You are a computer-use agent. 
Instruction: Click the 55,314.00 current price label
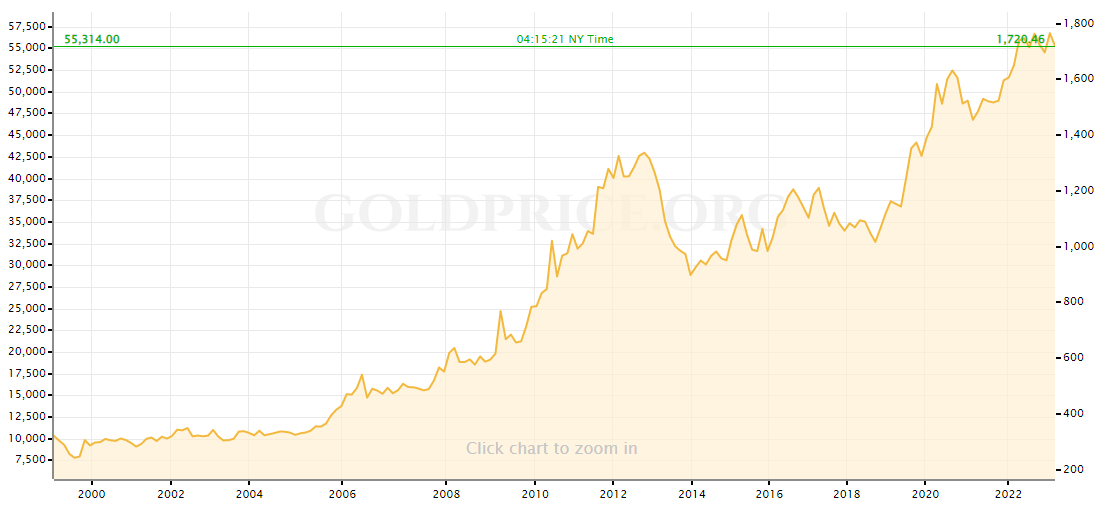pos(92,39)
